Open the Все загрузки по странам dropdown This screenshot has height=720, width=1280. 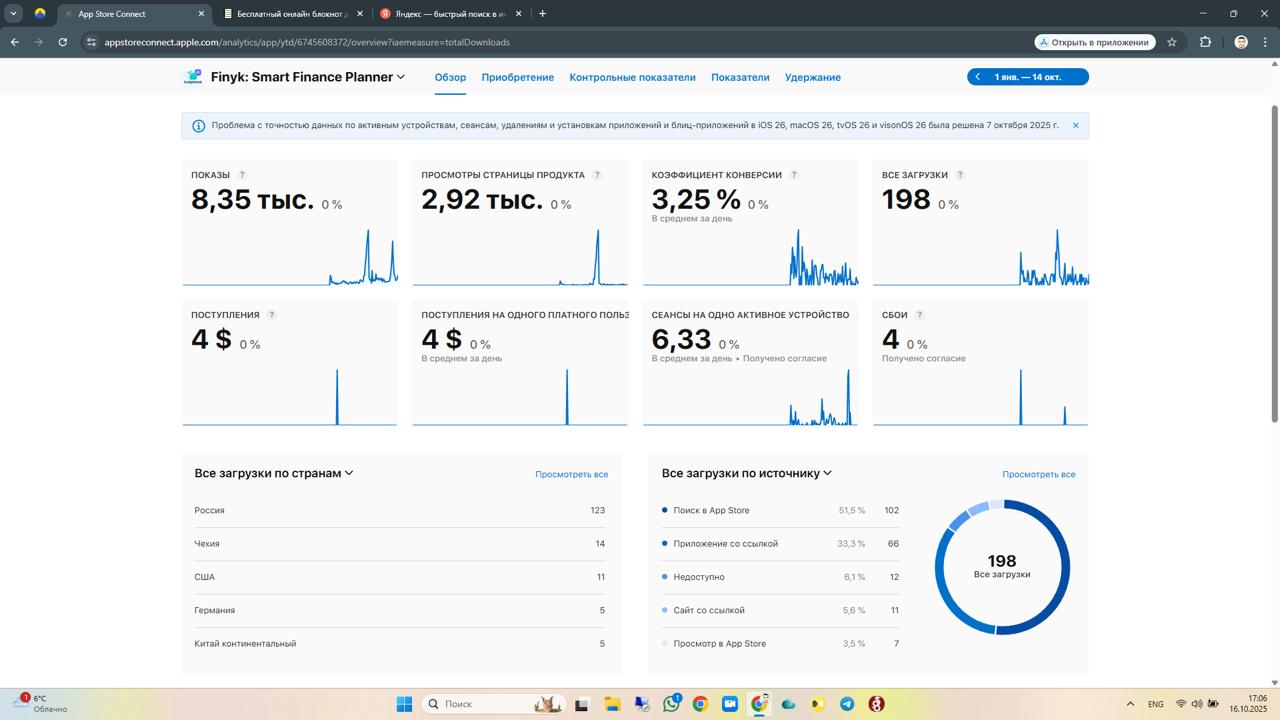349,473
